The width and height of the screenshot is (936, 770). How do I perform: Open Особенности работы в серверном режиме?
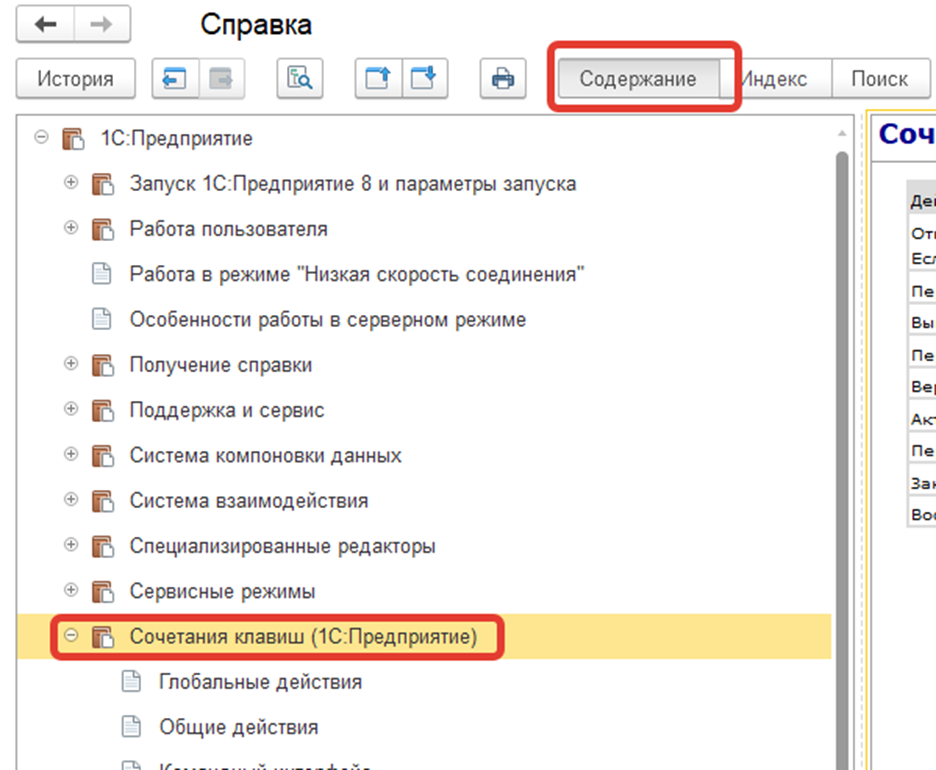(x=328, y=320)
